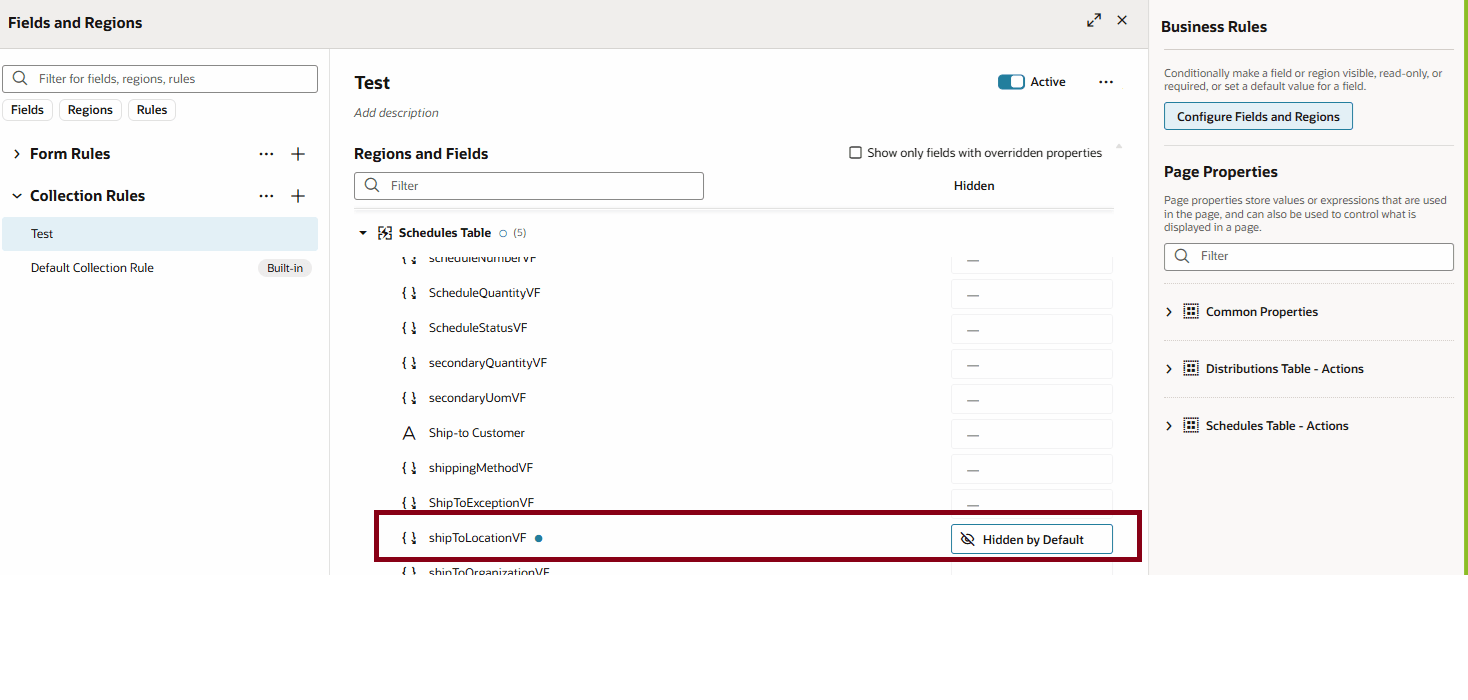The image size is (1468, 700).
Task: Toggle the Active switch for the Test rule
Action: 1011,82
